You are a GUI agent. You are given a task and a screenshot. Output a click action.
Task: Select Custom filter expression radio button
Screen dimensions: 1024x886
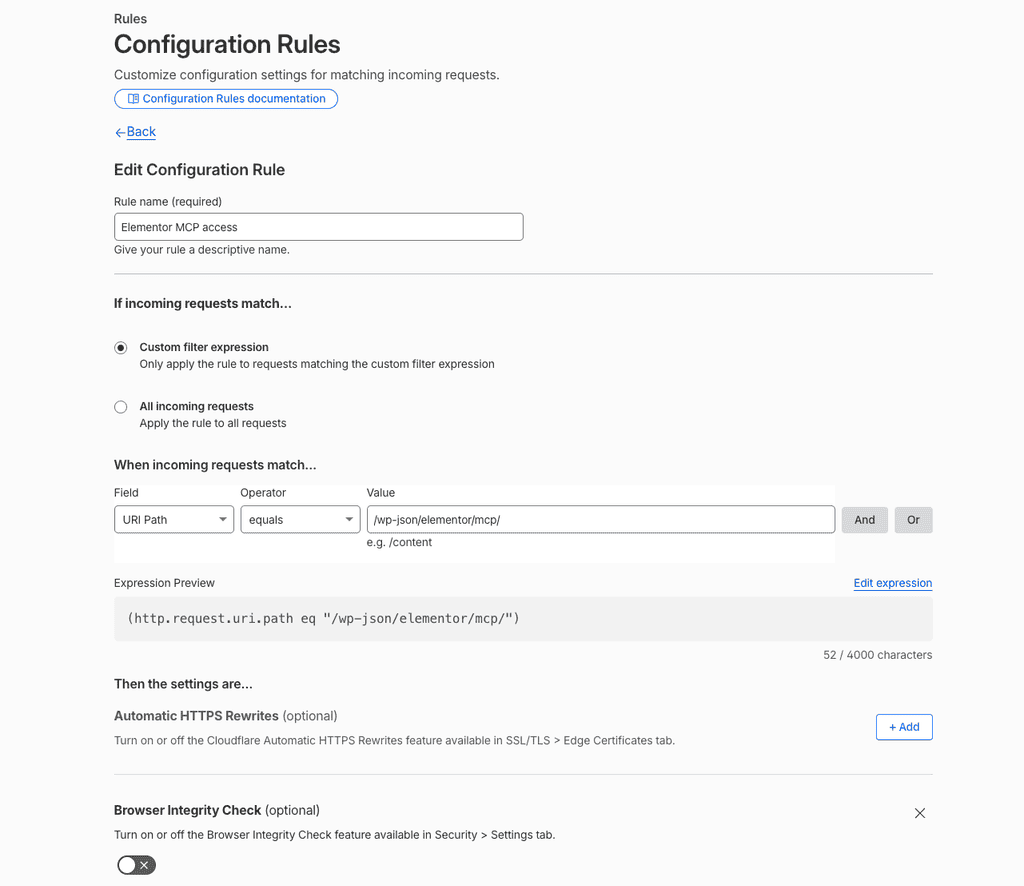pyautogui.click(x=121, y=348)
